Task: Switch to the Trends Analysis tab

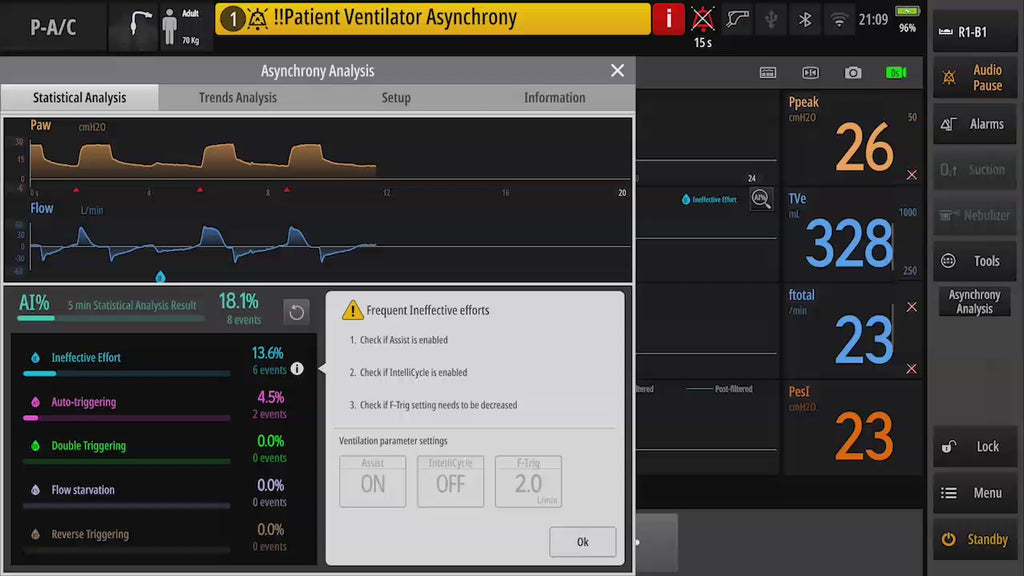Action: (237, 97)
